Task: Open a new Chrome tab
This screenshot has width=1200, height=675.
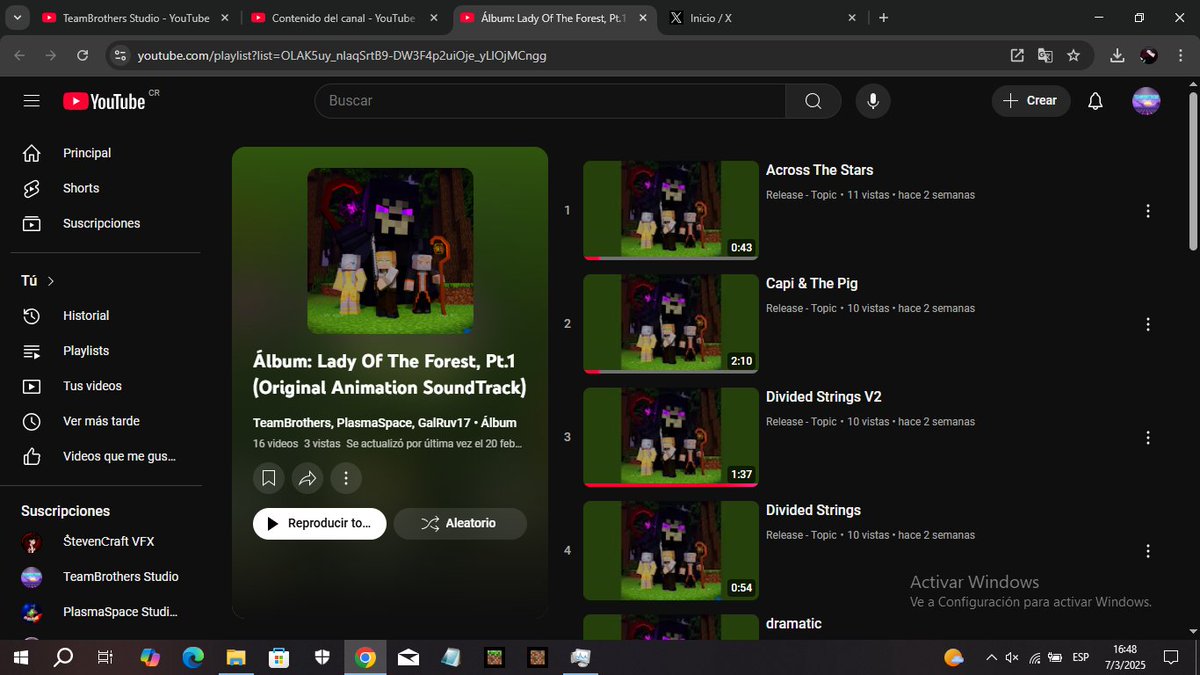Action: coord(883,18)
